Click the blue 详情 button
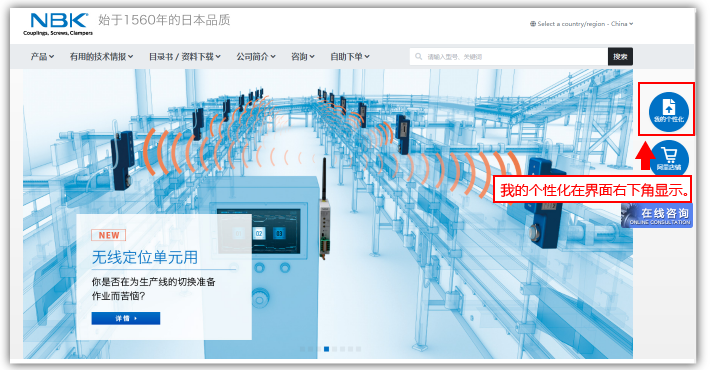 tap(126, 318)
